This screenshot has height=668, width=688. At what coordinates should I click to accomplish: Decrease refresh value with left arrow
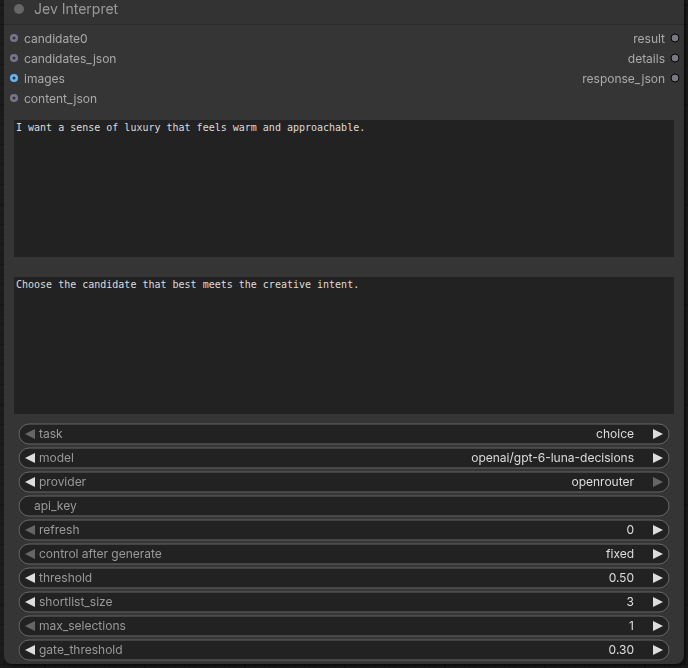(30, 530)
